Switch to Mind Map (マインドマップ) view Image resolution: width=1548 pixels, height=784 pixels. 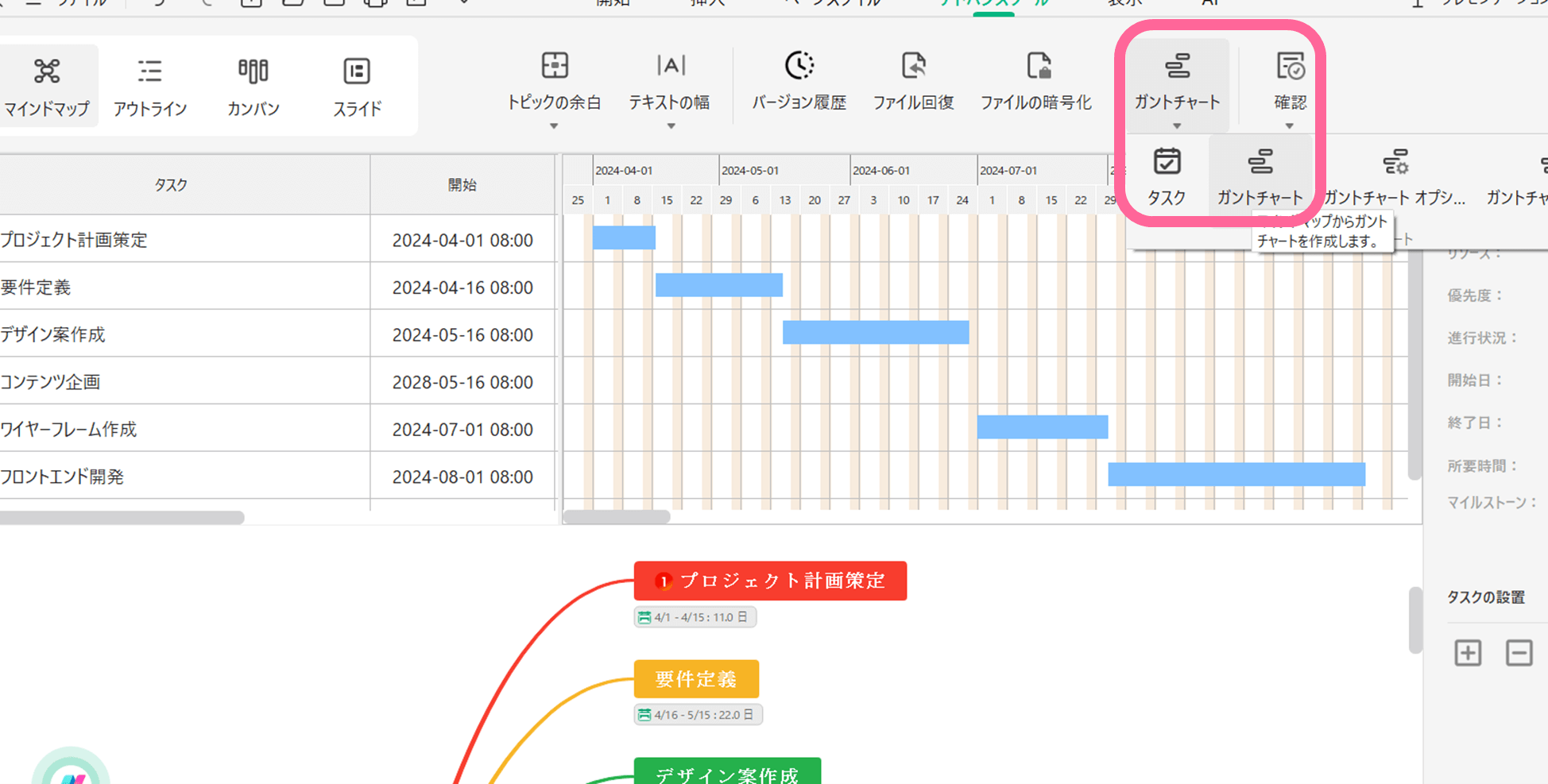[x=47, y=86]
